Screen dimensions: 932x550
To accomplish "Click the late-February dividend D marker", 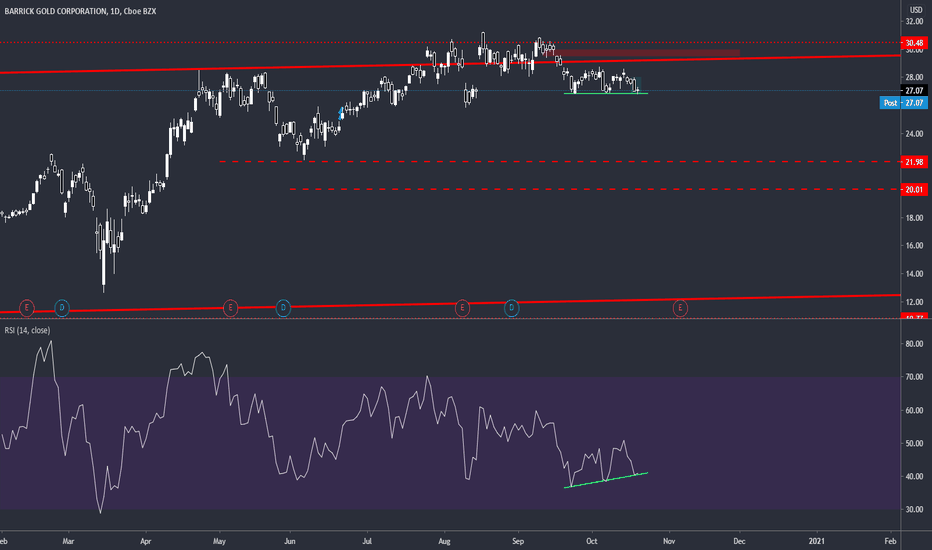I will [x=62, y=308].
